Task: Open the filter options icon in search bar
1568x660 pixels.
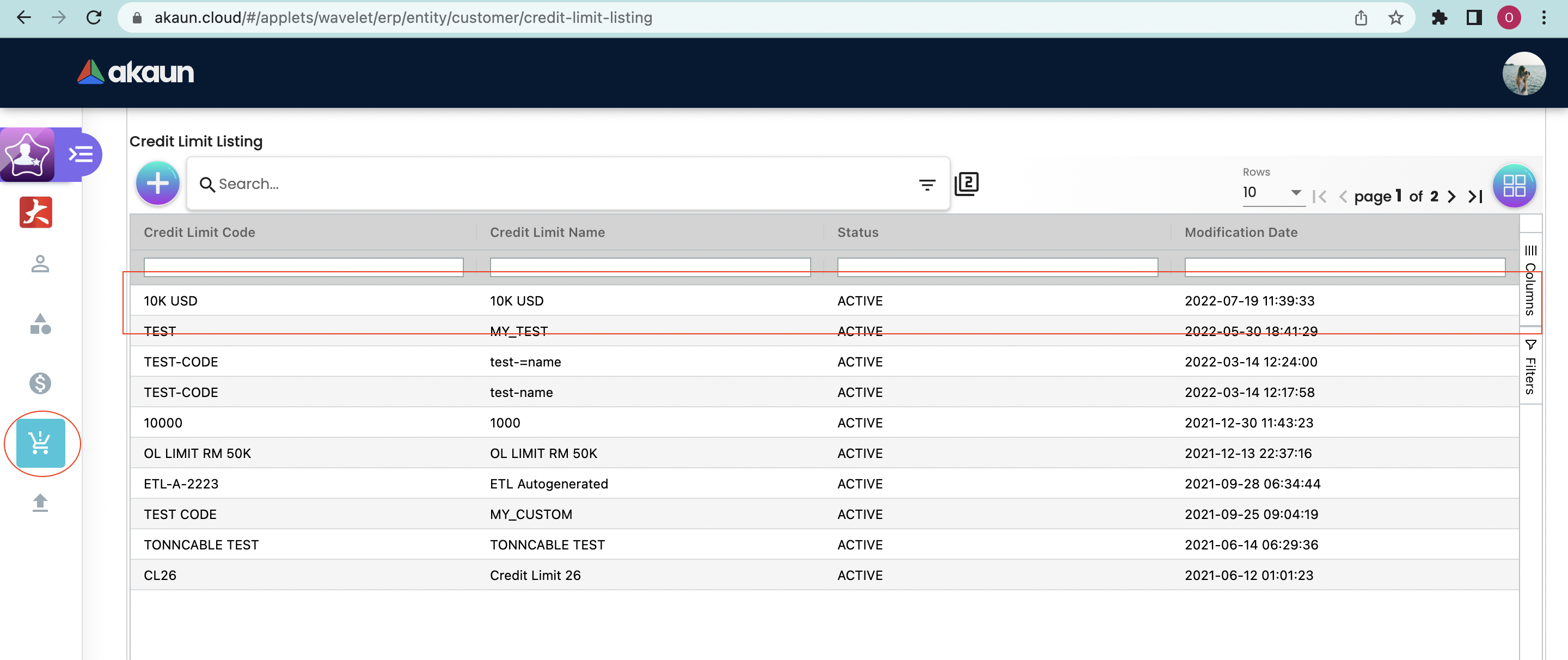Action: click(927, 185)
